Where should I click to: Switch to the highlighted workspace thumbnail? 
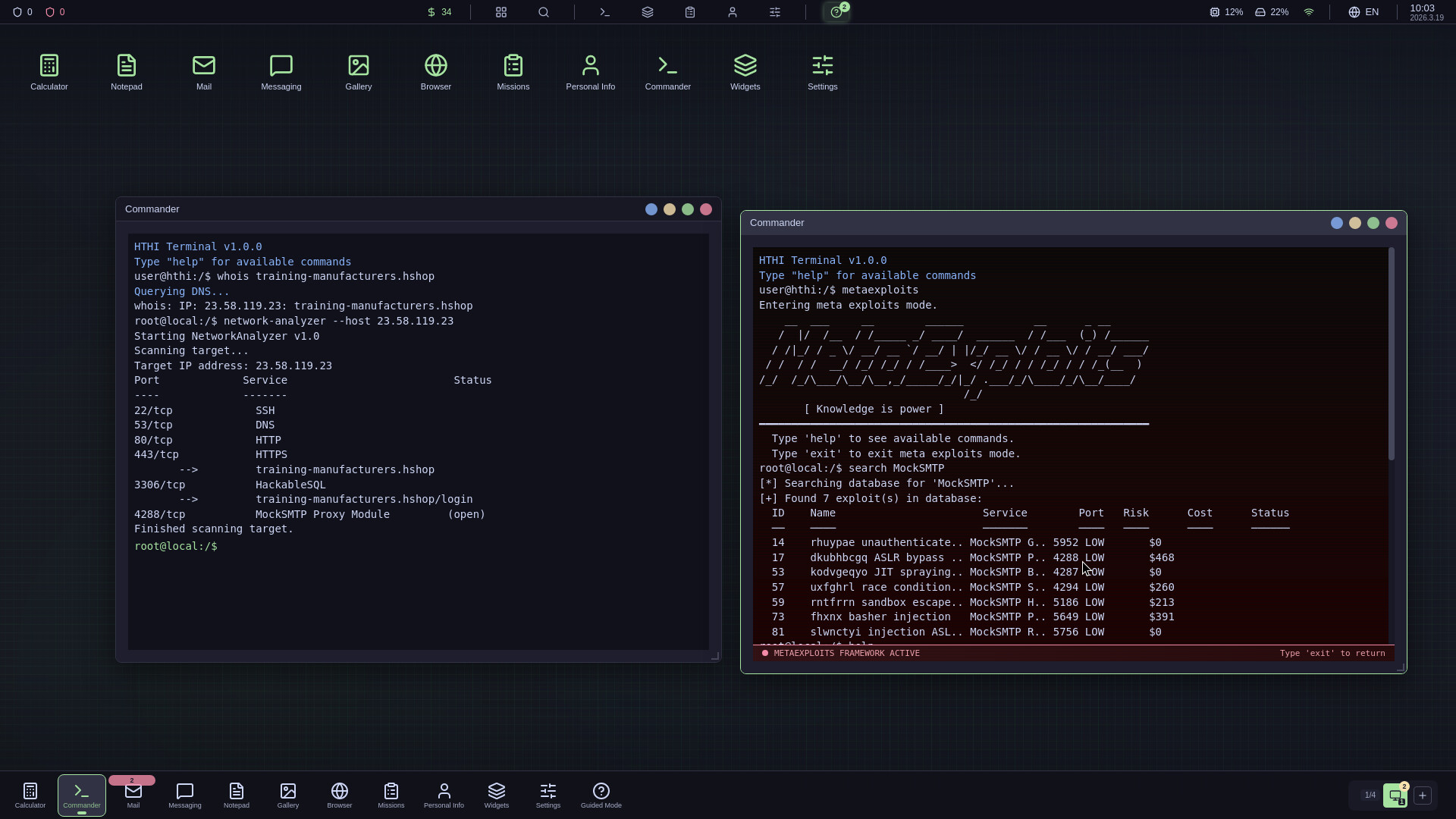(x=1395, y=795)
